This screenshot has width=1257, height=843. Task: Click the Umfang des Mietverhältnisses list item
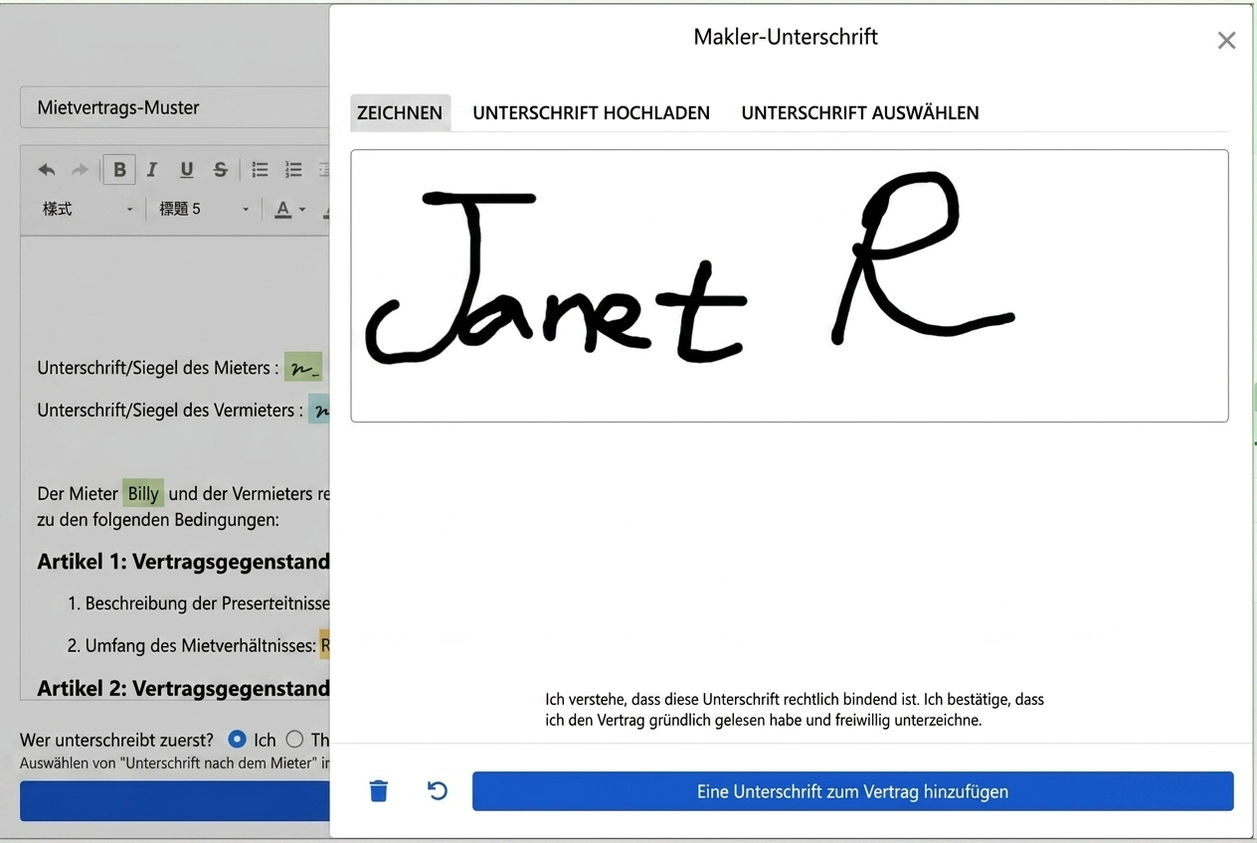(x=200, y=645)
